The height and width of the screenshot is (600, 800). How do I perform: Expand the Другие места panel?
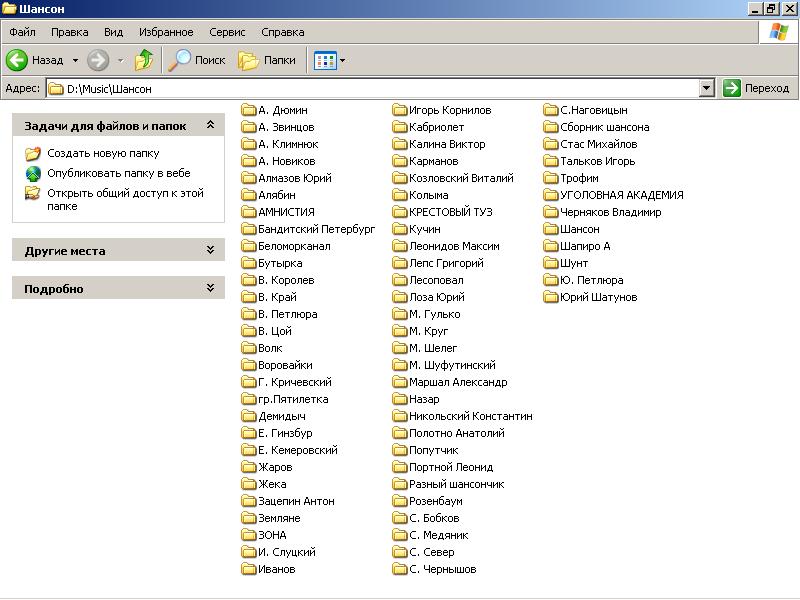(x=210, y=250)
